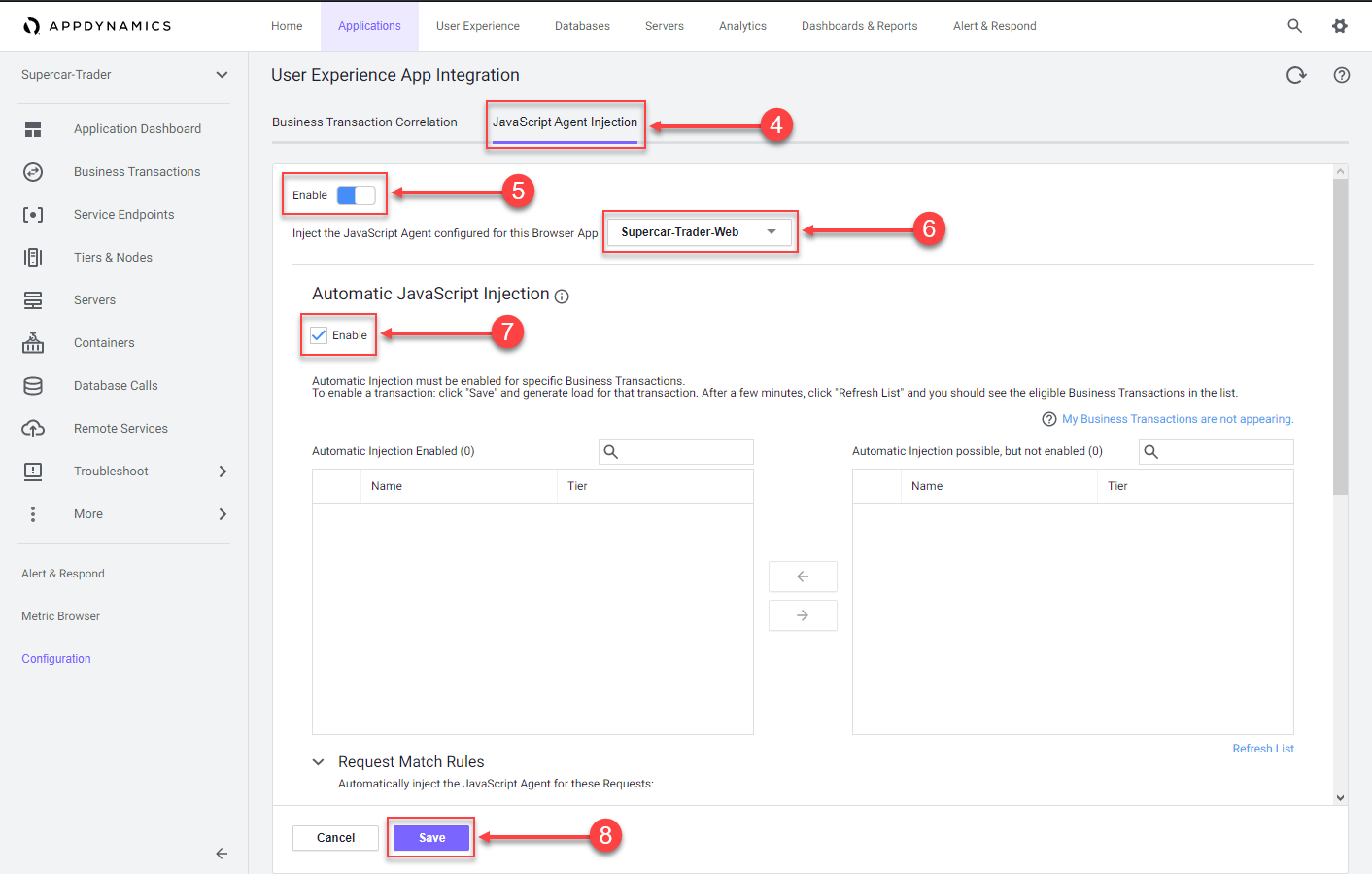Click the vertical scrollbar thumb

coord(1341,335)
